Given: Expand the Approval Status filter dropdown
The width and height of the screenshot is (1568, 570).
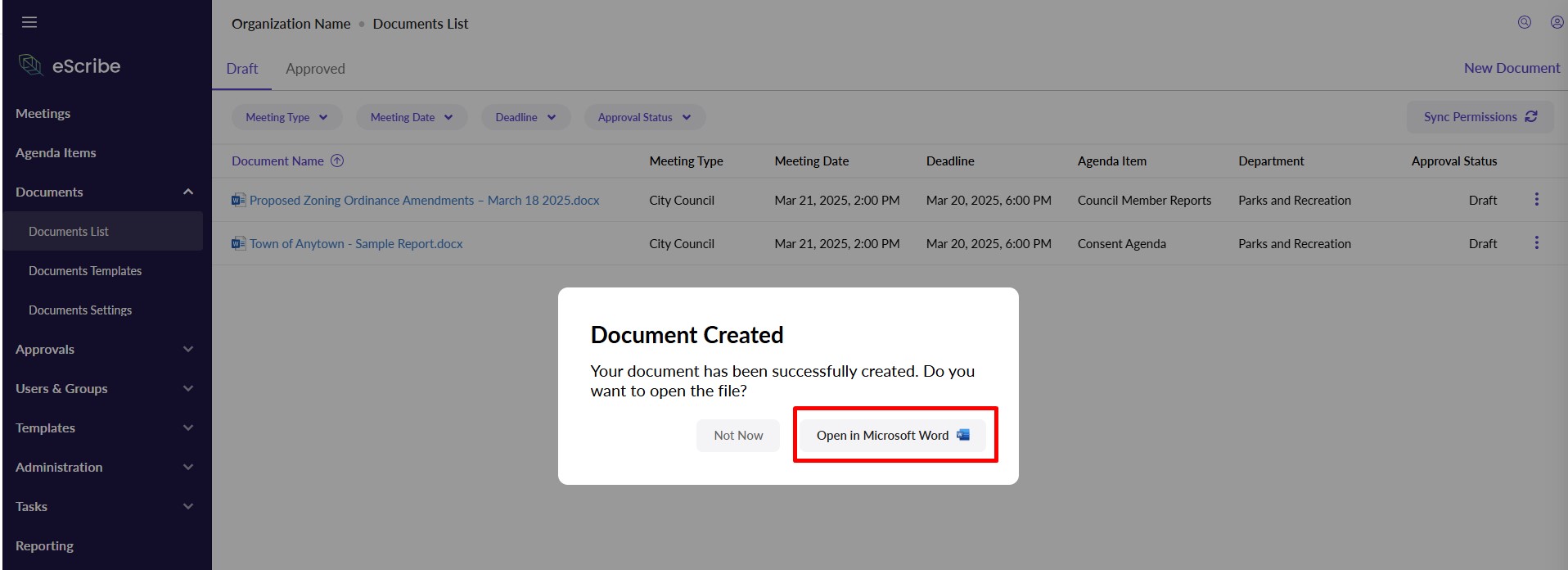Looking at the screenshot, I should tap(644, 117).
